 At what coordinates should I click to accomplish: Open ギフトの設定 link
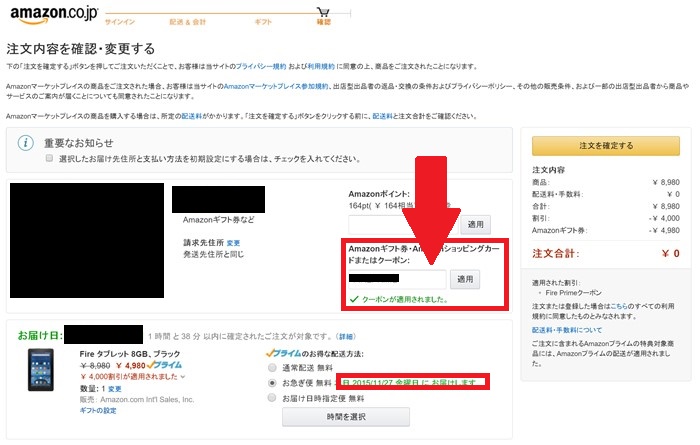coord(98,411)
